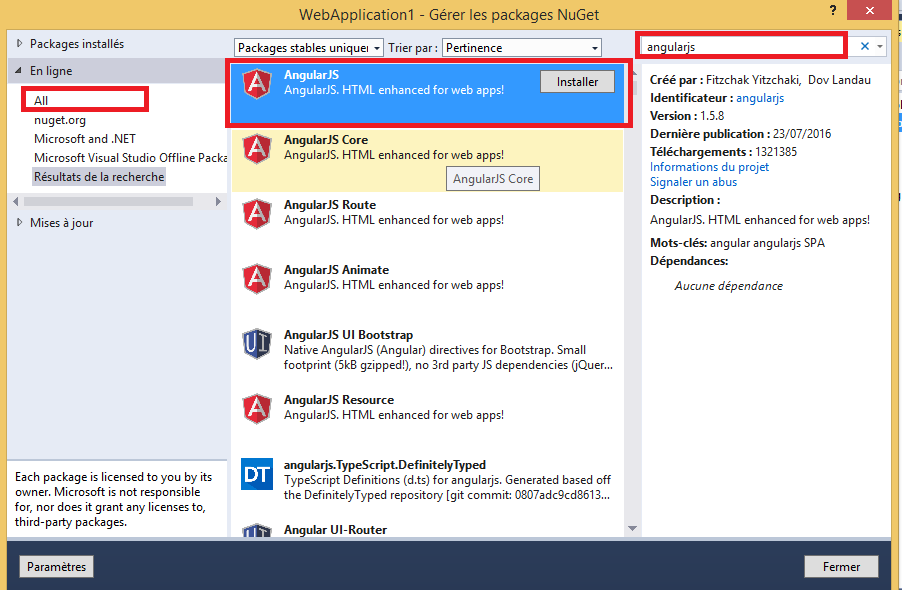
Task: Click in the angularjs search field
Action: [742, 47]
